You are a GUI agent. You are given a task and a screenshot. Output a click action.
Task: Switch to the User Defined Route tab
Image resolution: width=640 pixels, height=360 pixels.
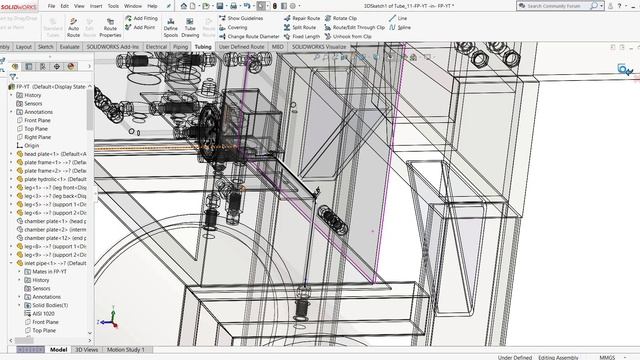click(x=242, y=47)
